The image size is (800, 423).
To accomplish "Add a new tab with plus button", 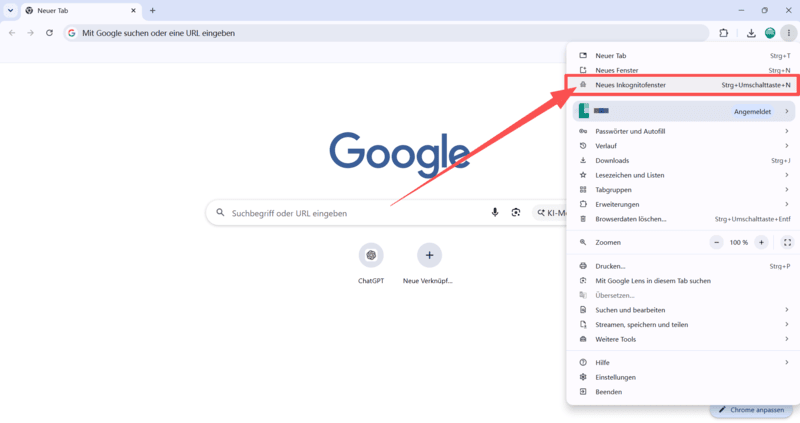I will (x=152, y=10).
